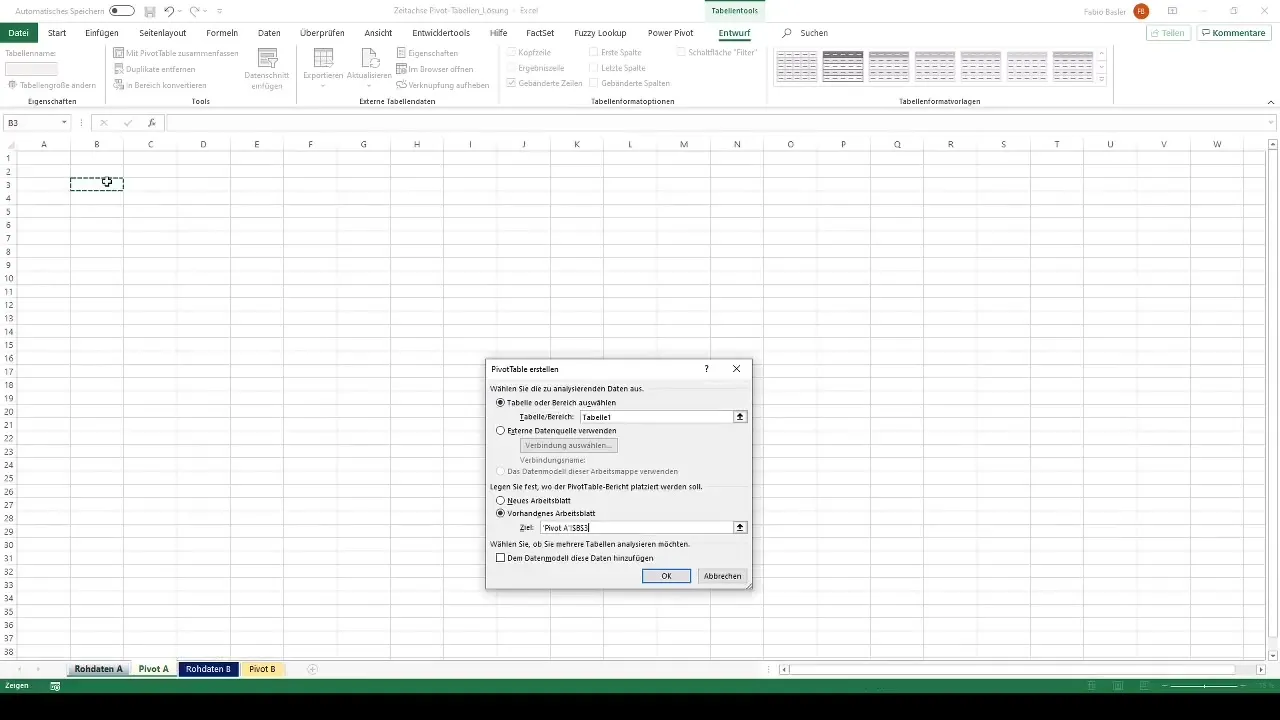Move table styles gallery one row down

pos(1102,67)
